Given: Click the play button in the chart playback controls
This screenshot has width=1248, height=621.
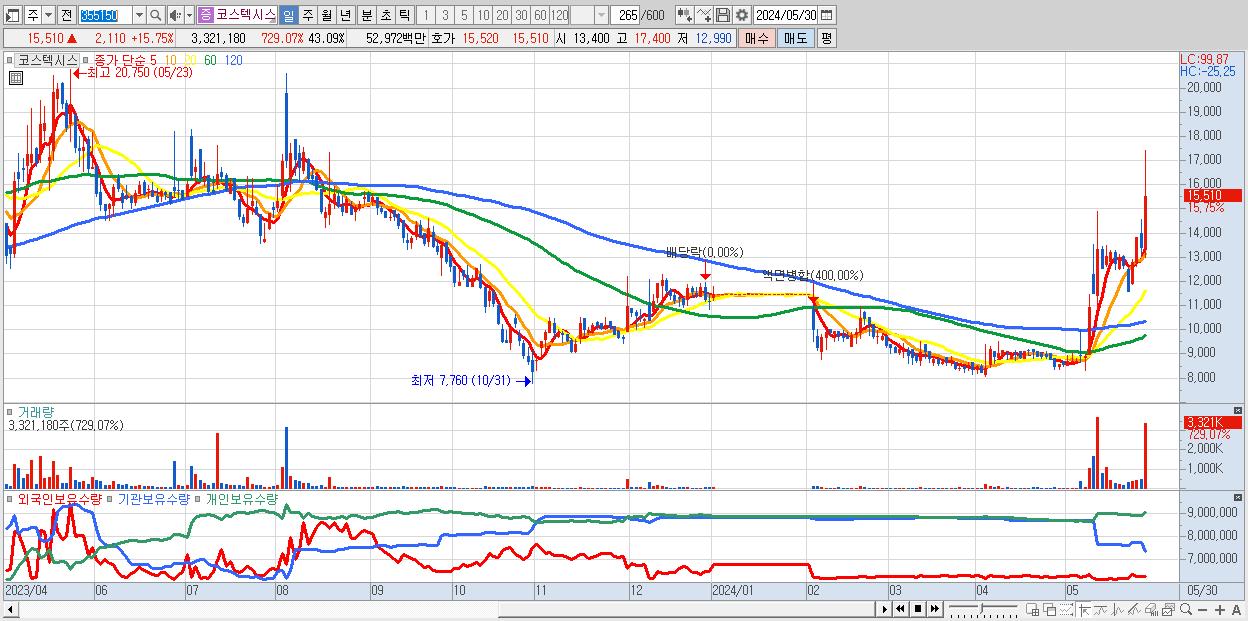Looking at the screenshot, I should [885, 609].
